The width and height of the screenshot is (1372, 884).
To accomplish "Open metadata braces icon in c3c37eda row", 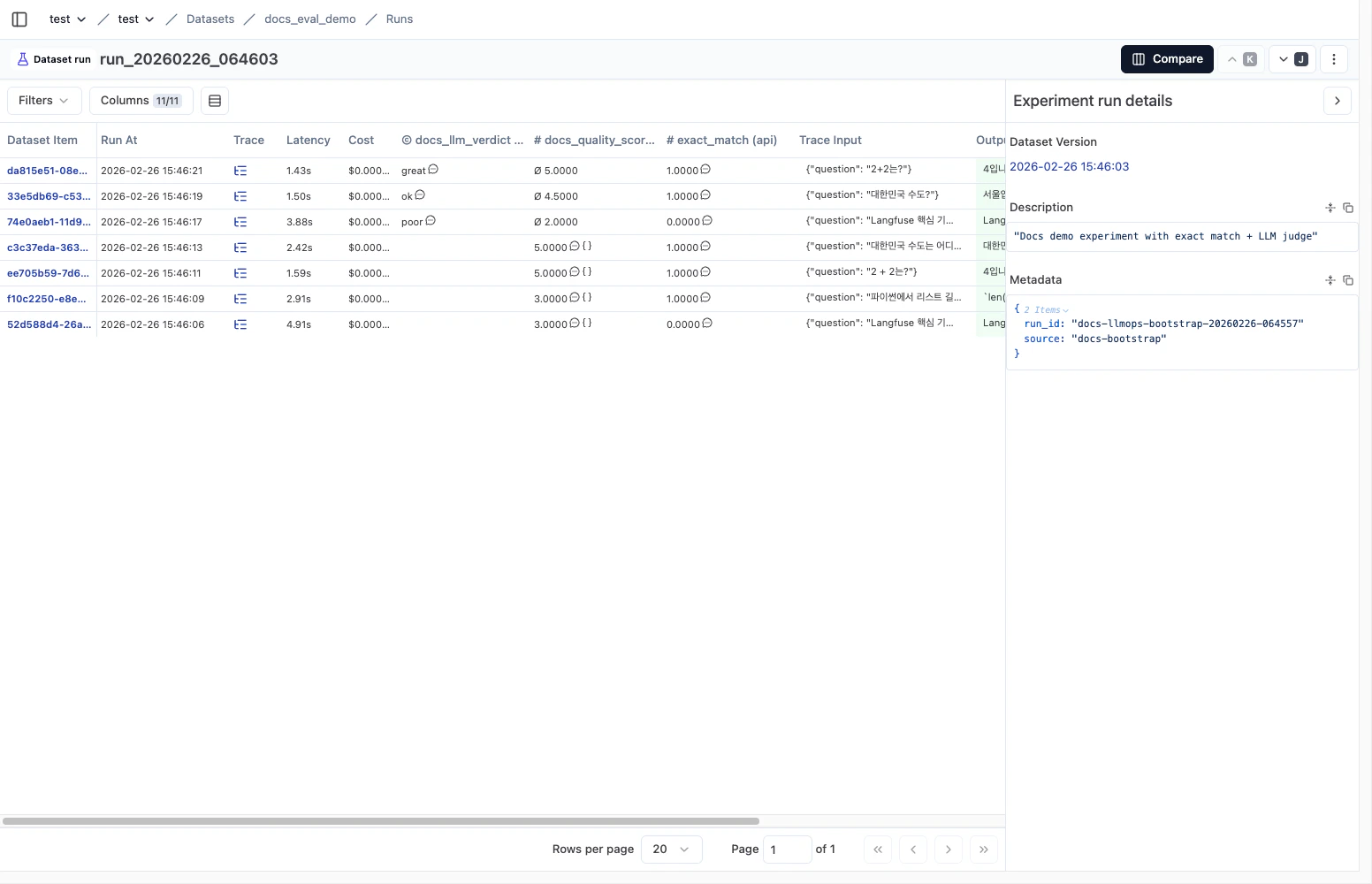I will pyautogui.click(x=587, y=246).
